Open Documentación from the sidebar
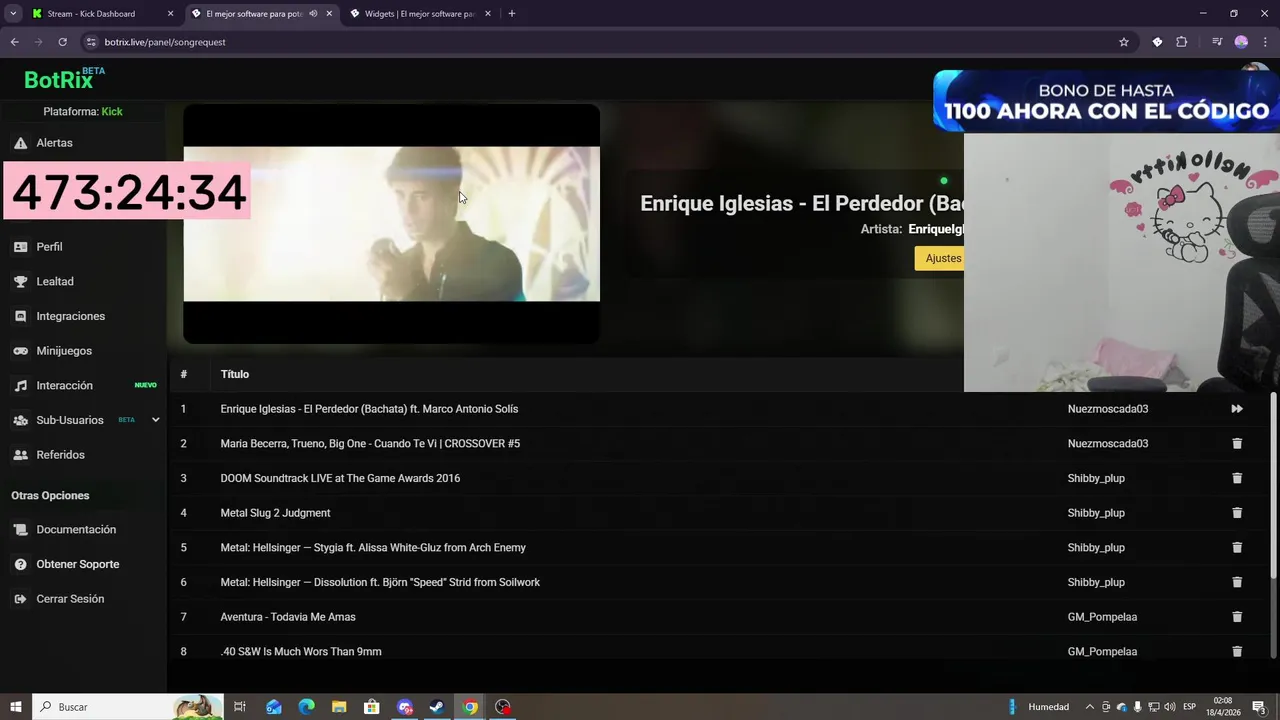 76,530
